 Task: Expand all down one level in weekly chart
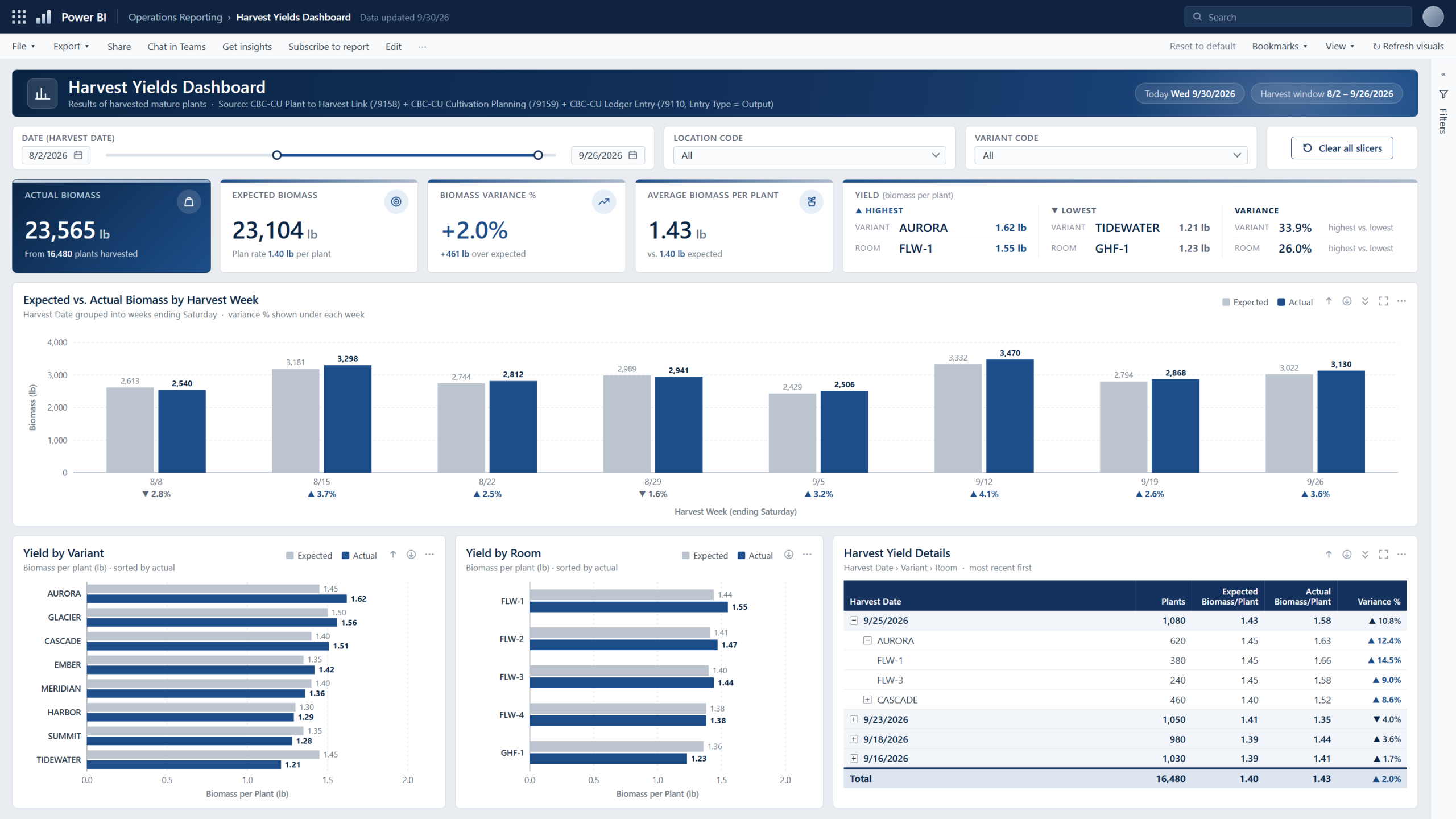click(1365, 301)
